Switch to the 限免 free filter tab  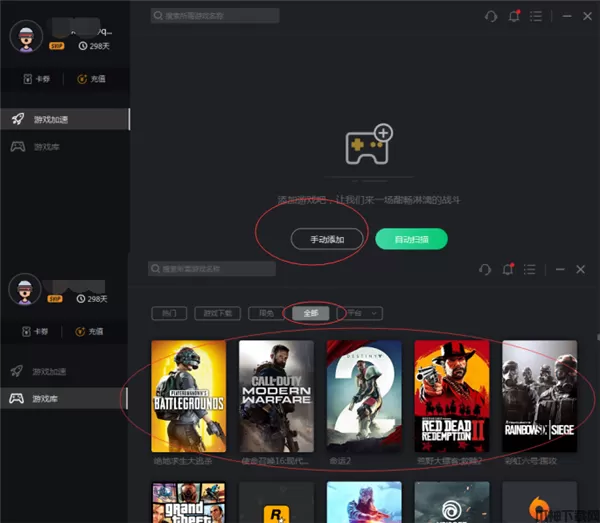coord(266,313)
